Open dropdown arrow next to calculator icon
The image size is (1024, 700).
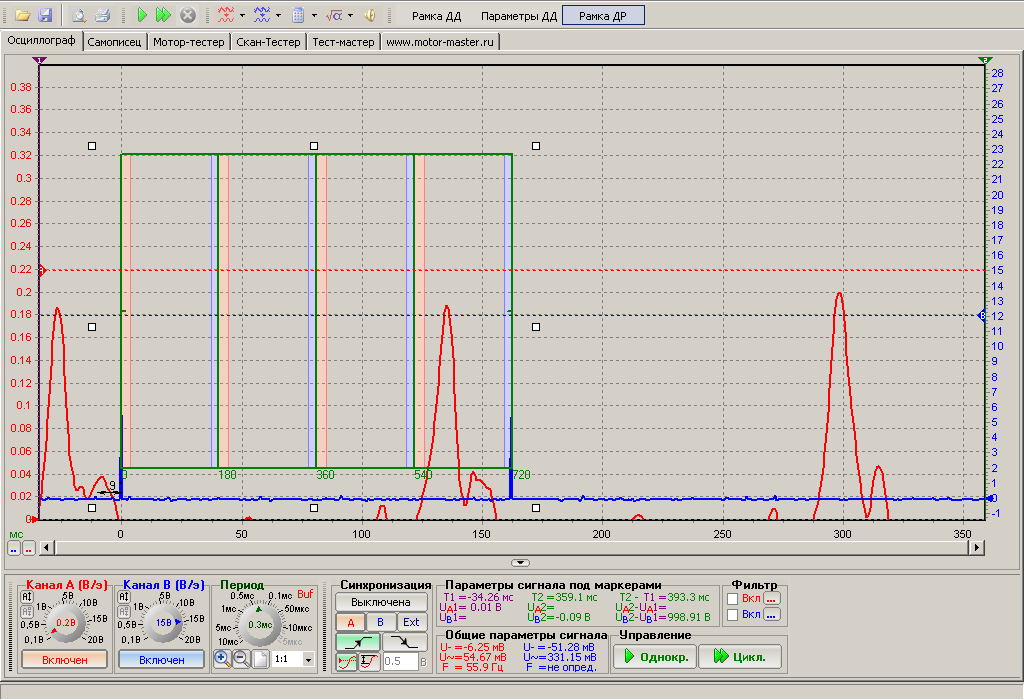pyautogui.click(x=314, y=15)
